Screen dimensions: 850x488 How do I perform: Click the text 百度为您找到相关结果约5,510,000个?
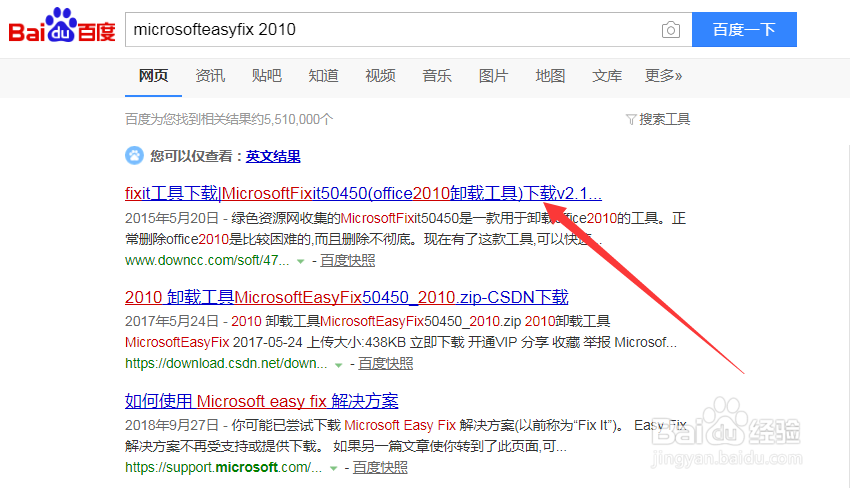tap(229, 119)
